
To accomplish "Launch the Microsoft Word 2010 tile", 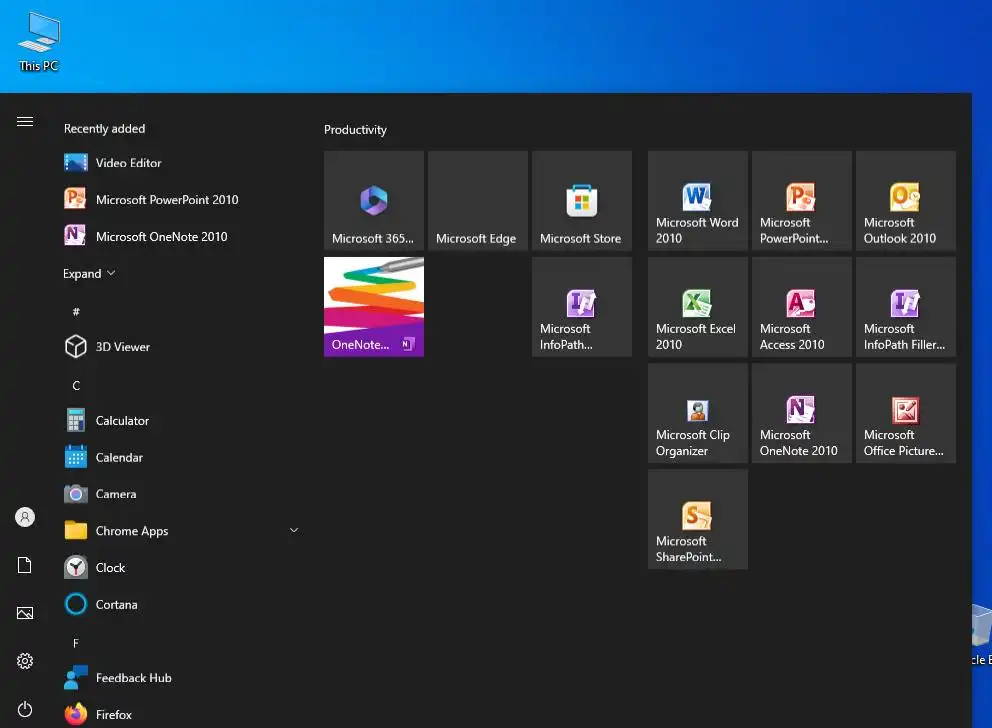I will 698,201.
